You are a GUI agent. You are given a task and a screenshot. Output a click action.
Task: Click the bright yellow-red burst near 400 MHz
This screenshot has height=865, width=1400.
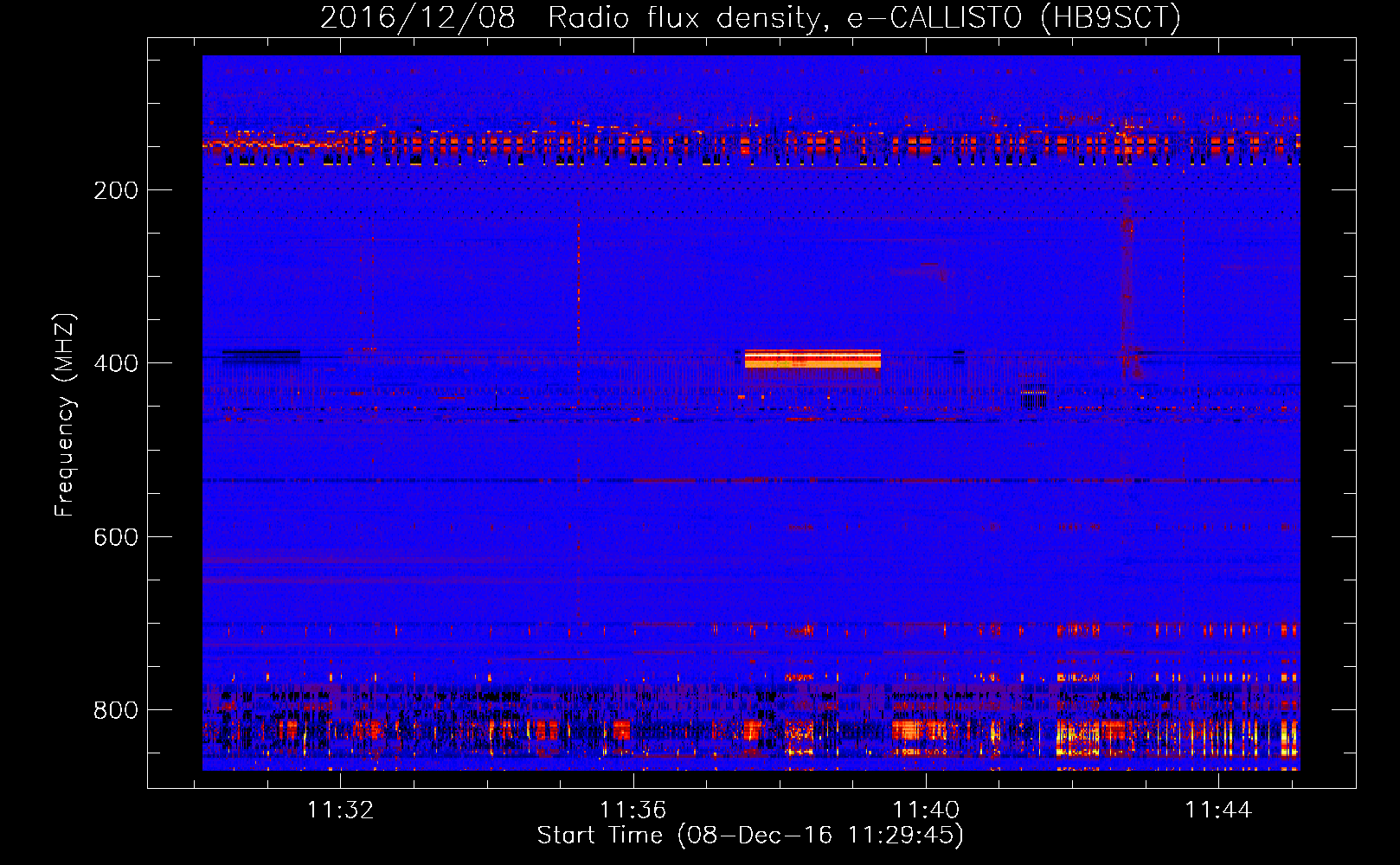coord(812,359)
